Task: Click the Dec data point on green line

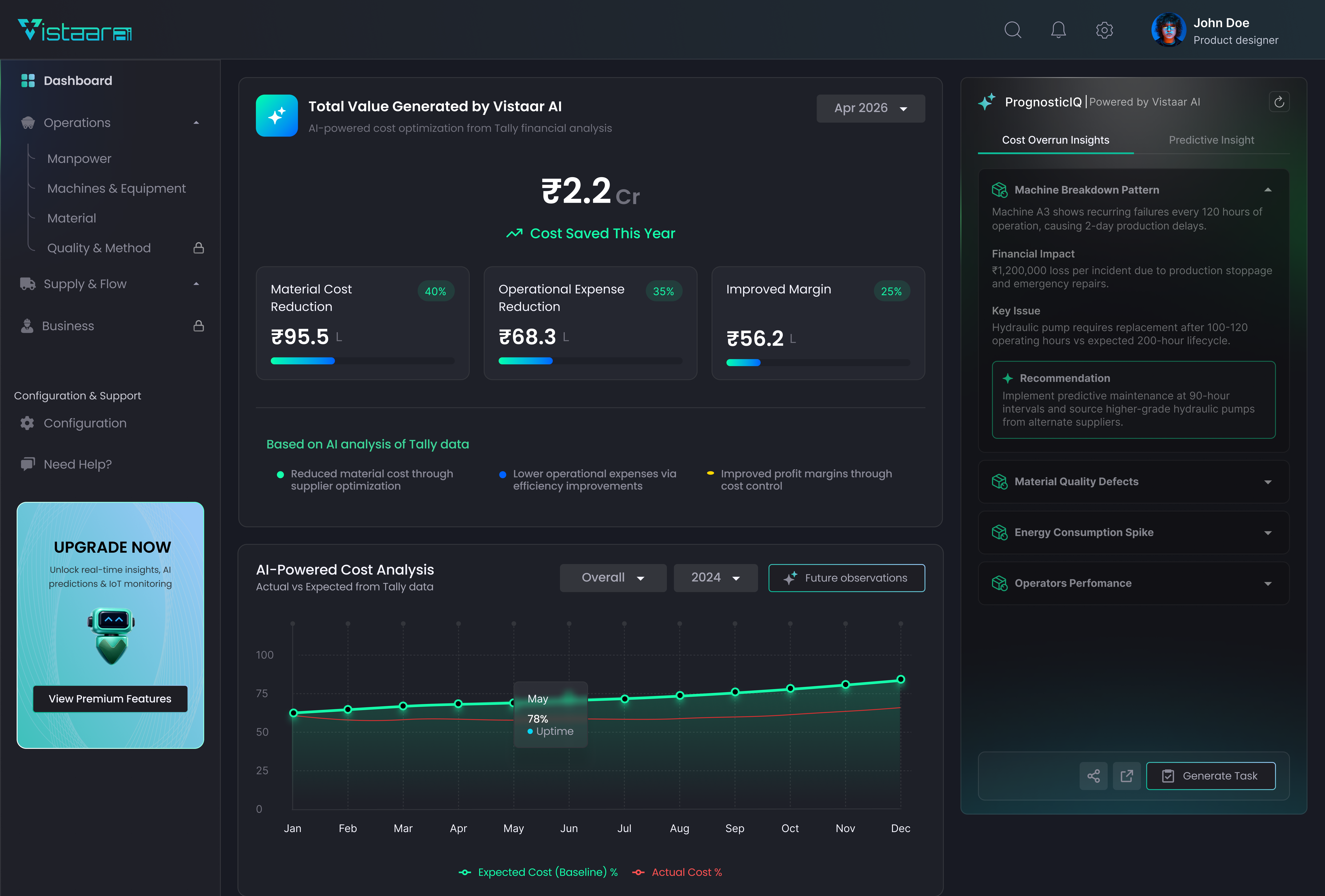Action: [901, 679]
